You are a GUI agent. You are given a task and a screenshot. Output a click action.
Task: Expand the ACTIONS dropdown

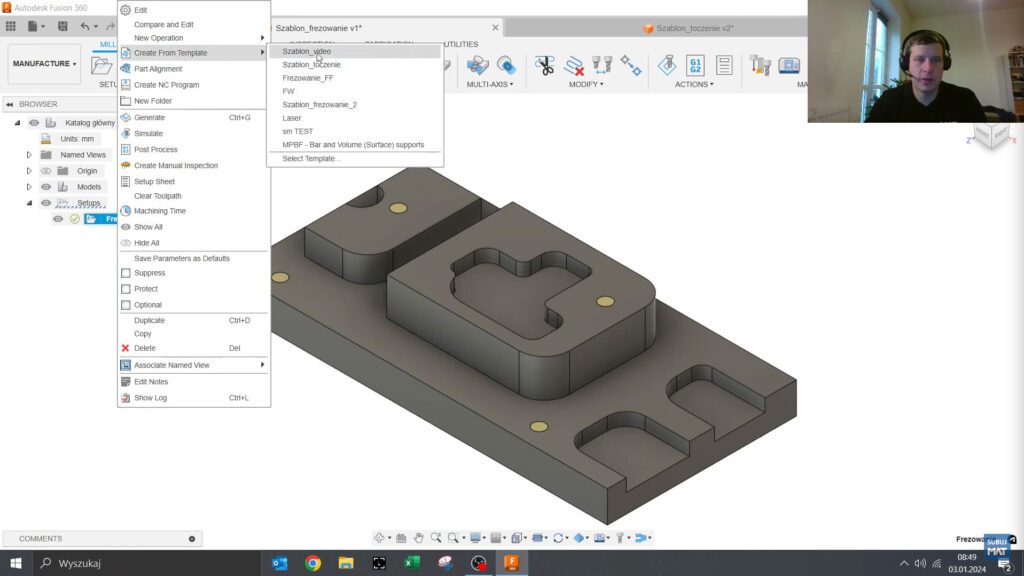(x=692, y=84)
